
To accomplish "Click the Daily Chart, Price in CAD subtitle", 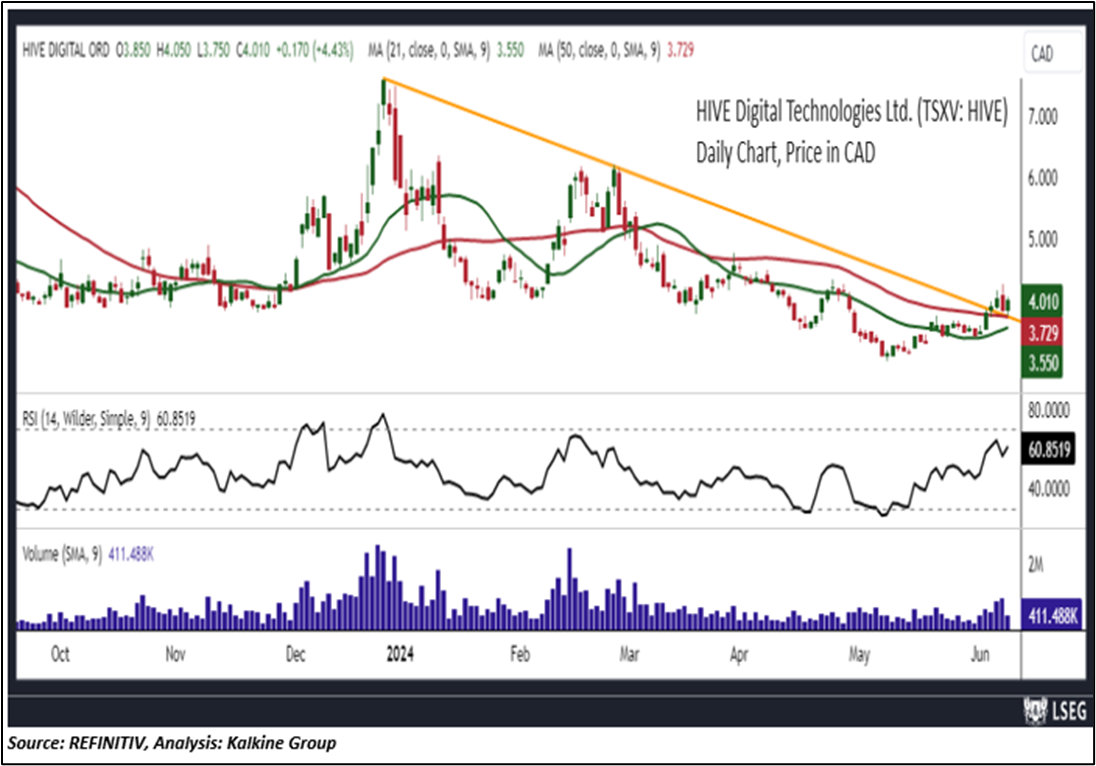I will tap(785, 152).
